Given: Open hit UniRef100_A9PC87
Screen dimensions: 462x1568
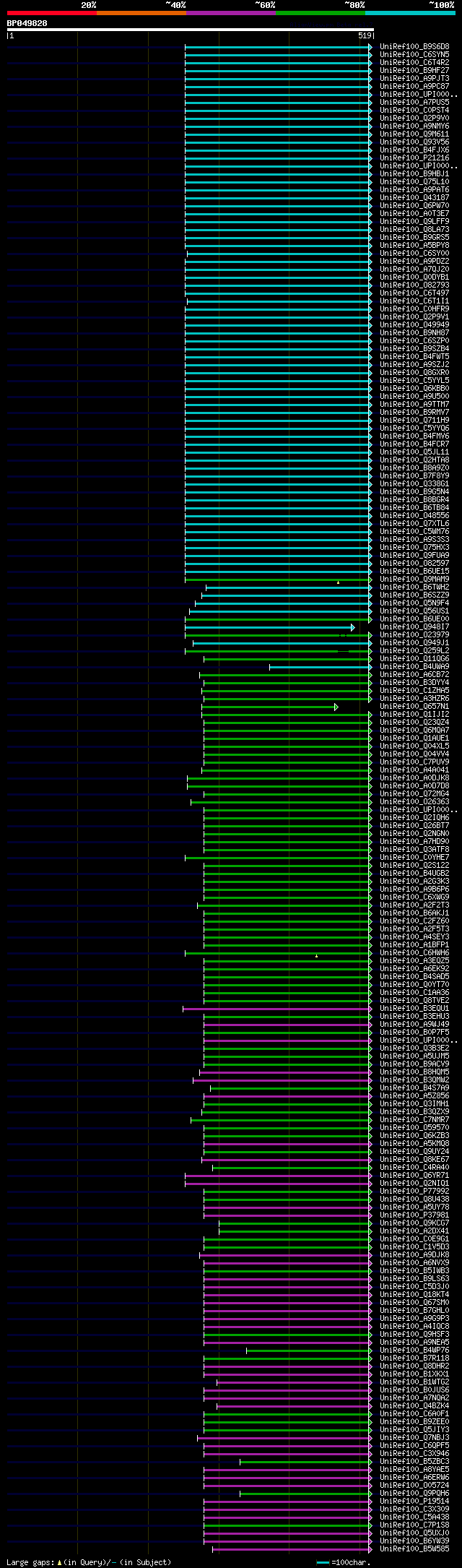Looking at the screenshot, I should point(414,86).
